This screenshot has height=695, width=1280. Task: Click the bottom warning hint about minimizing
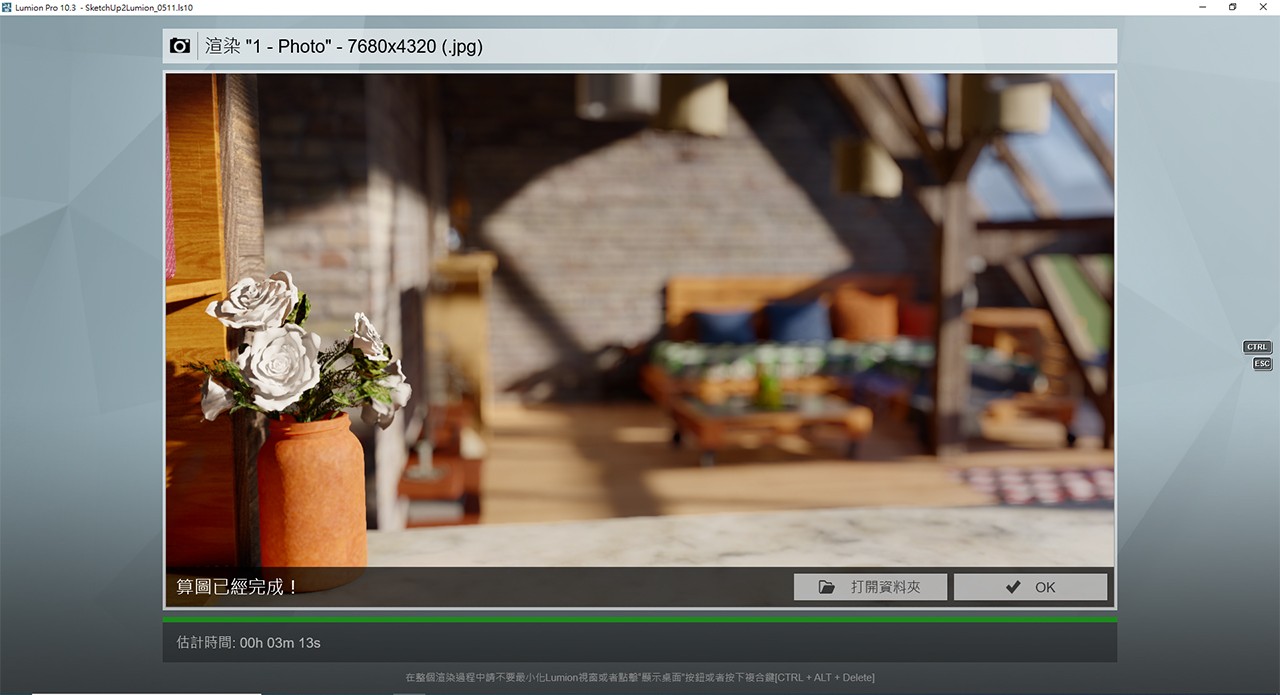point(640,677)
